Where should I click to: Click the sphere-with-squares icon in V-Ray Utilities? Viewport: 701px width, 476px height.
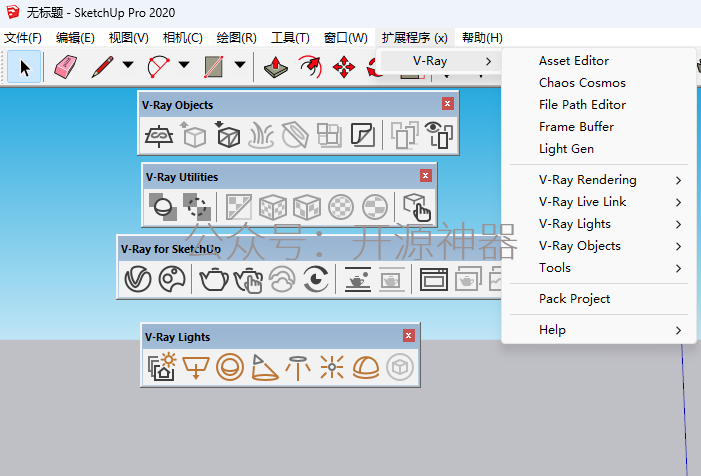162,207
